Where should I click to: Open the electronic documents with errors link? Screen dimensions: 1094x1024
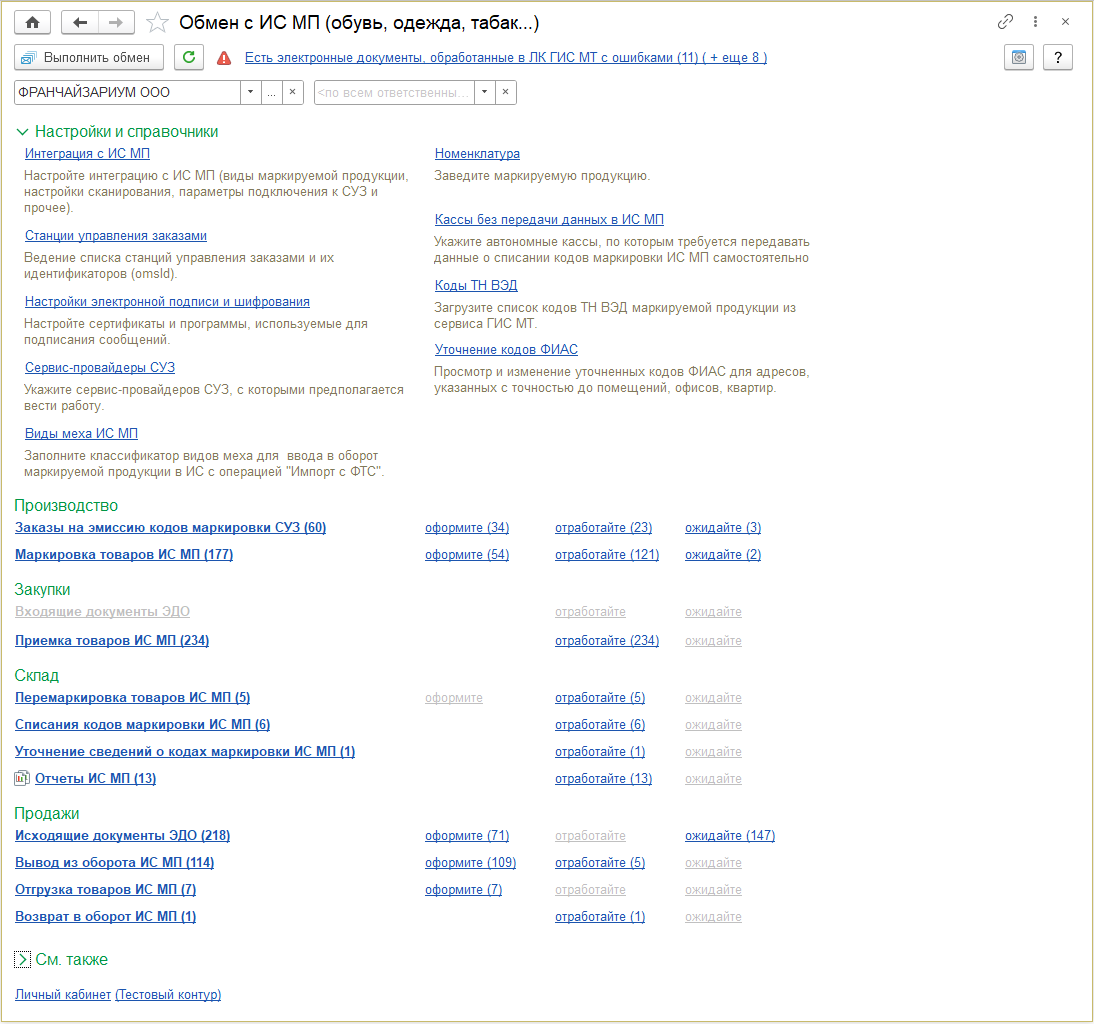click(506, 58)
